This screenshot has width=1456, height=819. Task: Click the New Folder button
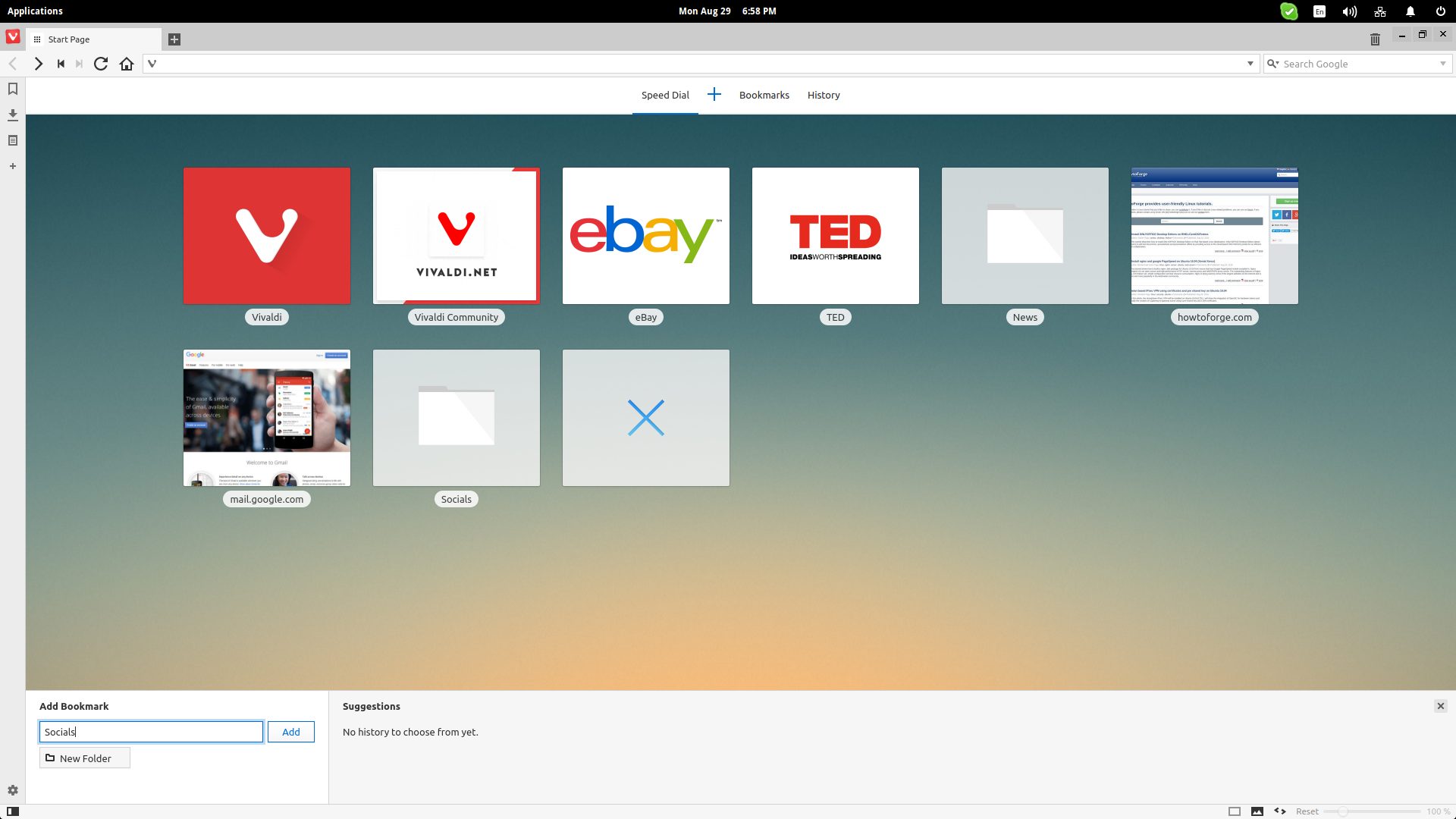coord(85,758)
